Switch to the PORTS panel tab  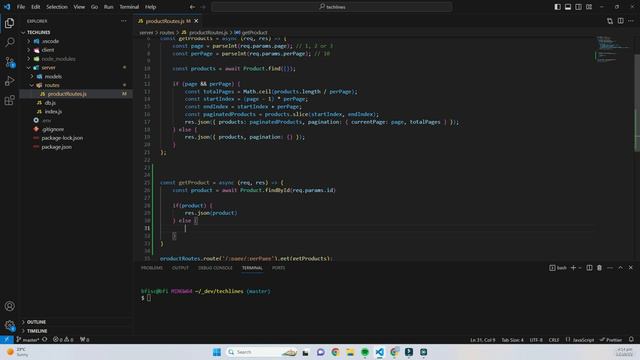(x=278, y=268)
